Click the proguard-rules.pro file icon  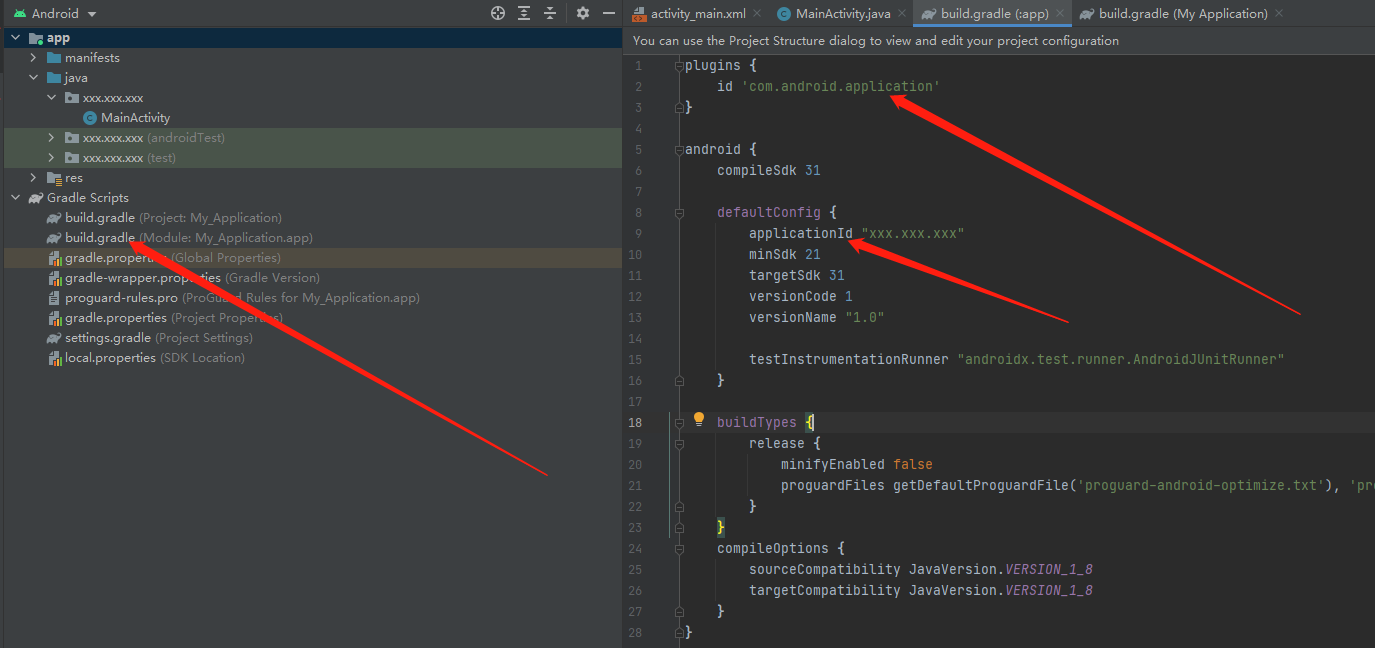pos(56,298)
